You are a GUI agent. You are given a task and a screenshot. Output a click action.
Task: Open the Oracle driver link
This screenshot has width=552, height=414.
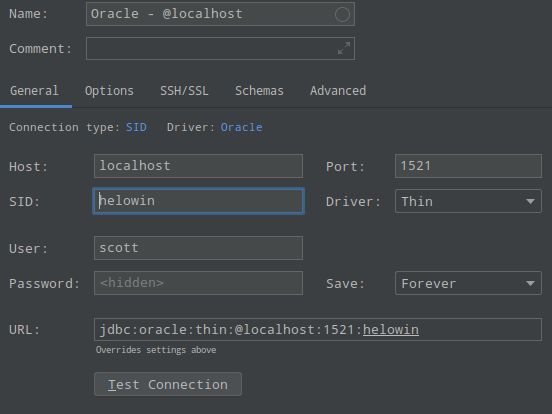click(x=242, y=127)
